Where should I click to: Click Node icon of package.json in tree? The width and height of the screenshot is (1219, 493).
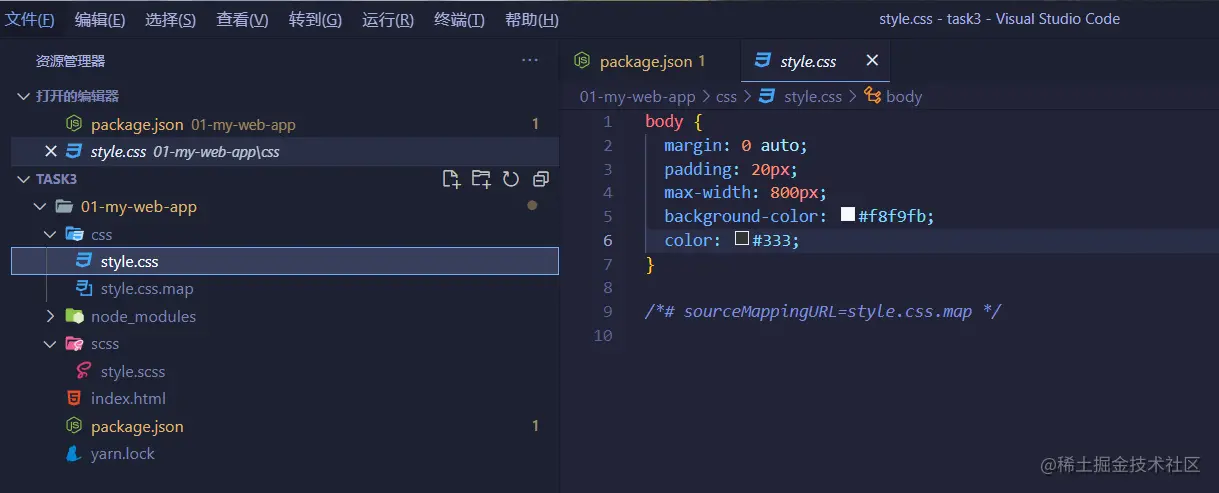point(73,426)
